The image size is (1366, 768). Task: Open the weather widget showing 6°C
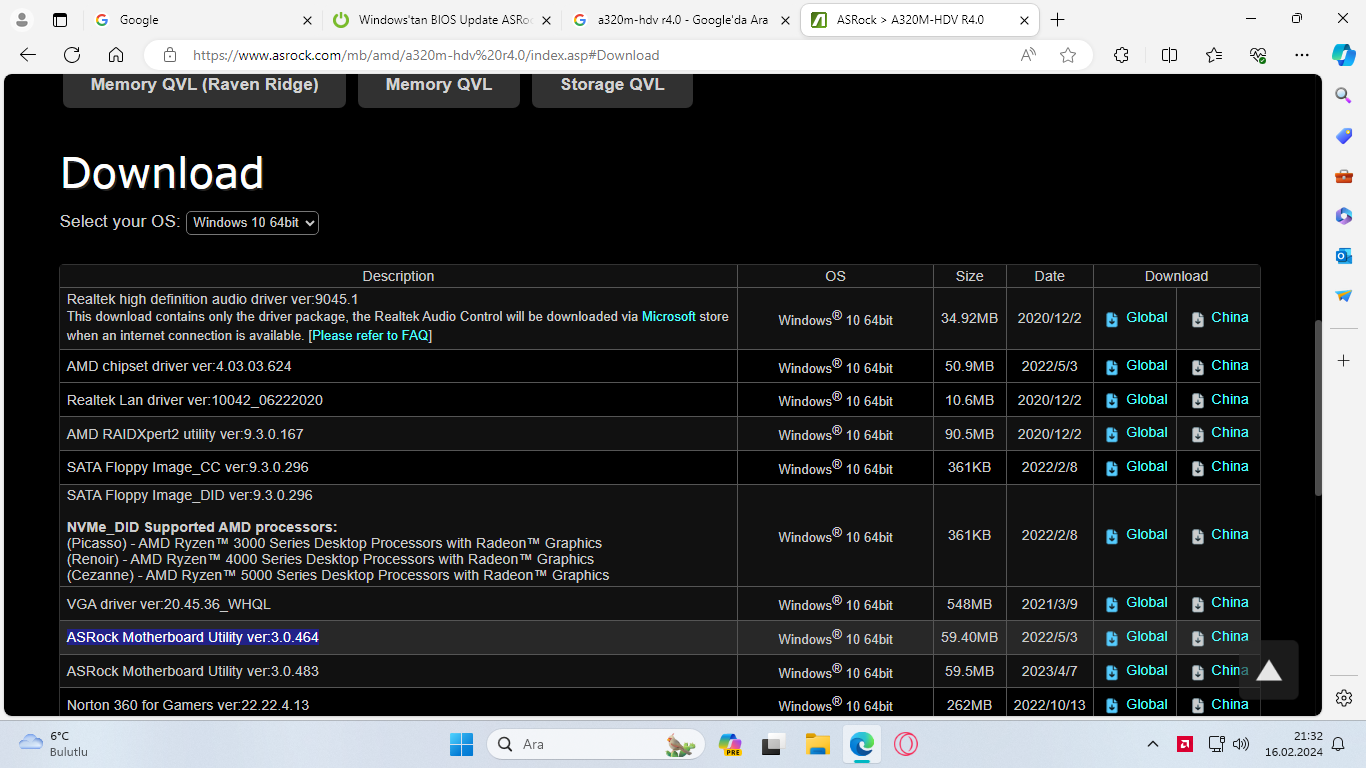(x=54, y=744)
